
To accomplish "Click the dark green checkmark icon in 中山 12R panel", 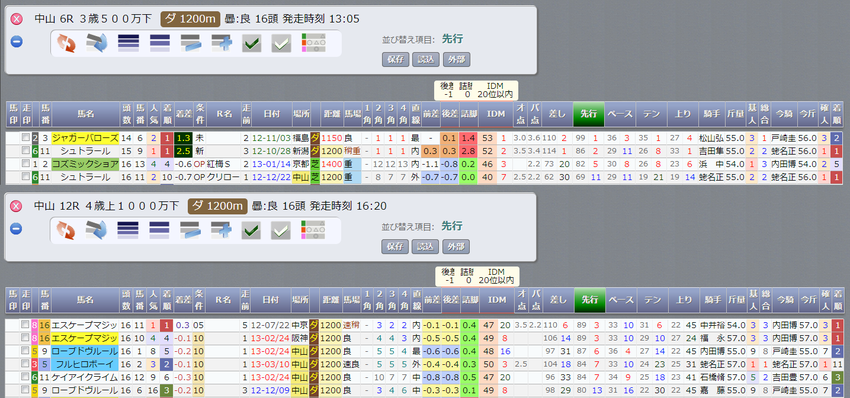I will tap(252, 230).
